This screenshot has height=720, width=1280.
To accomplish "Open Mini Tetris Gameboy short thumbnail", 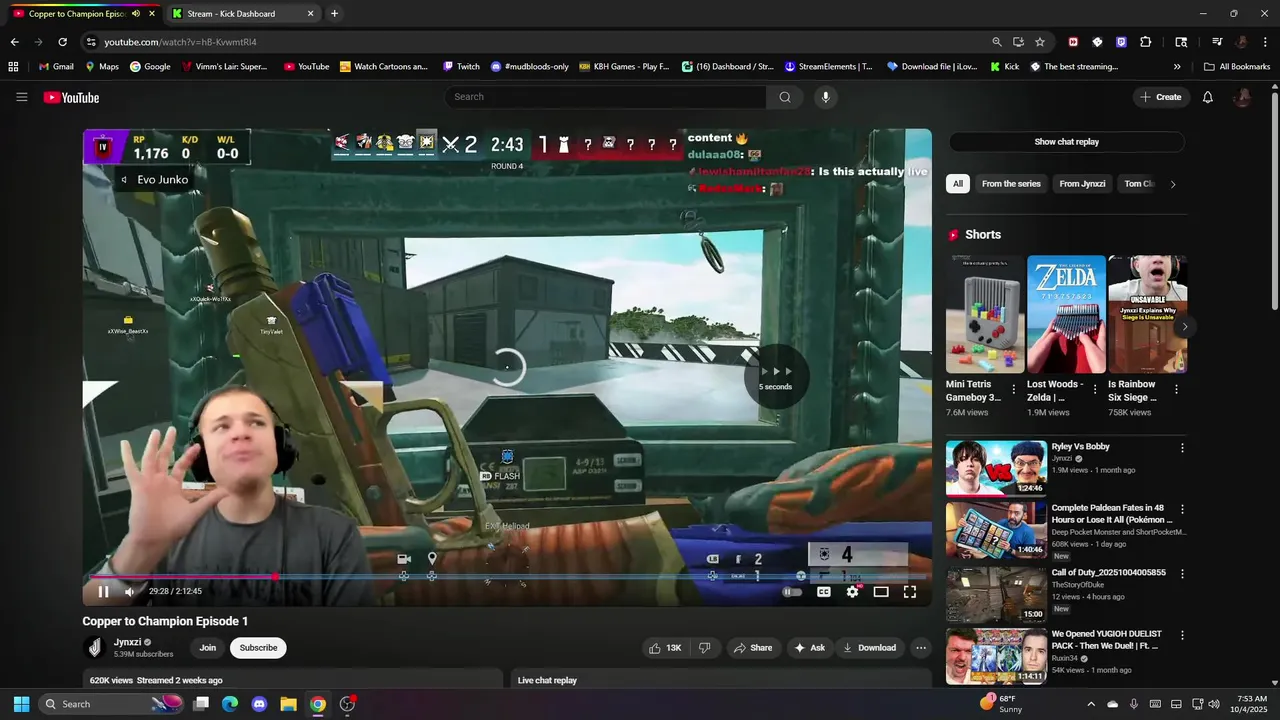I will [x=985, y=314].
